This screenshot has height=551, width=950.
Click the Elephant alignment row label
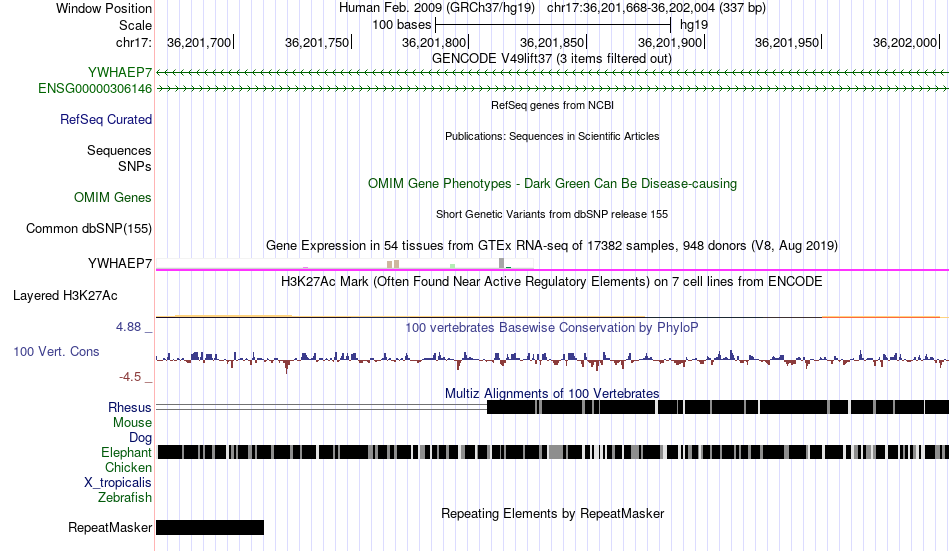coord(126,452)
